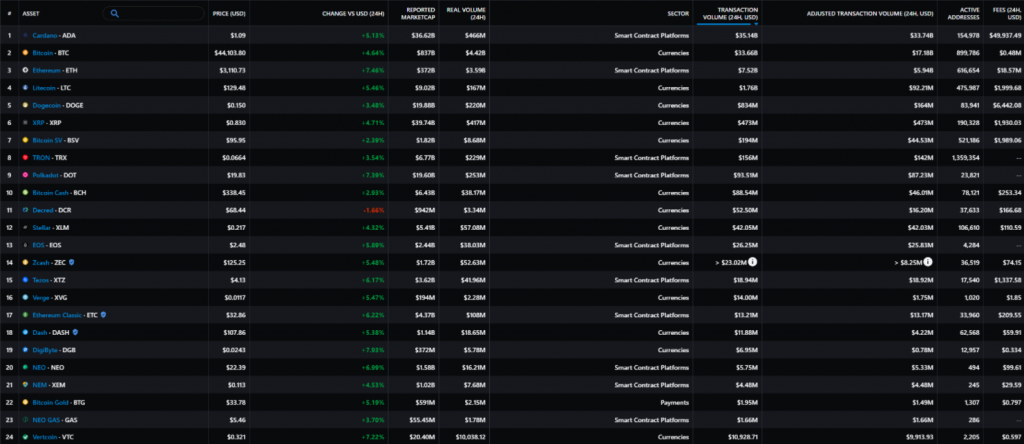Click Ethereum's +7.46% change value
The width and height of the screenshot is (1024, 444).
pyautogui.click(x=373, y=70)
